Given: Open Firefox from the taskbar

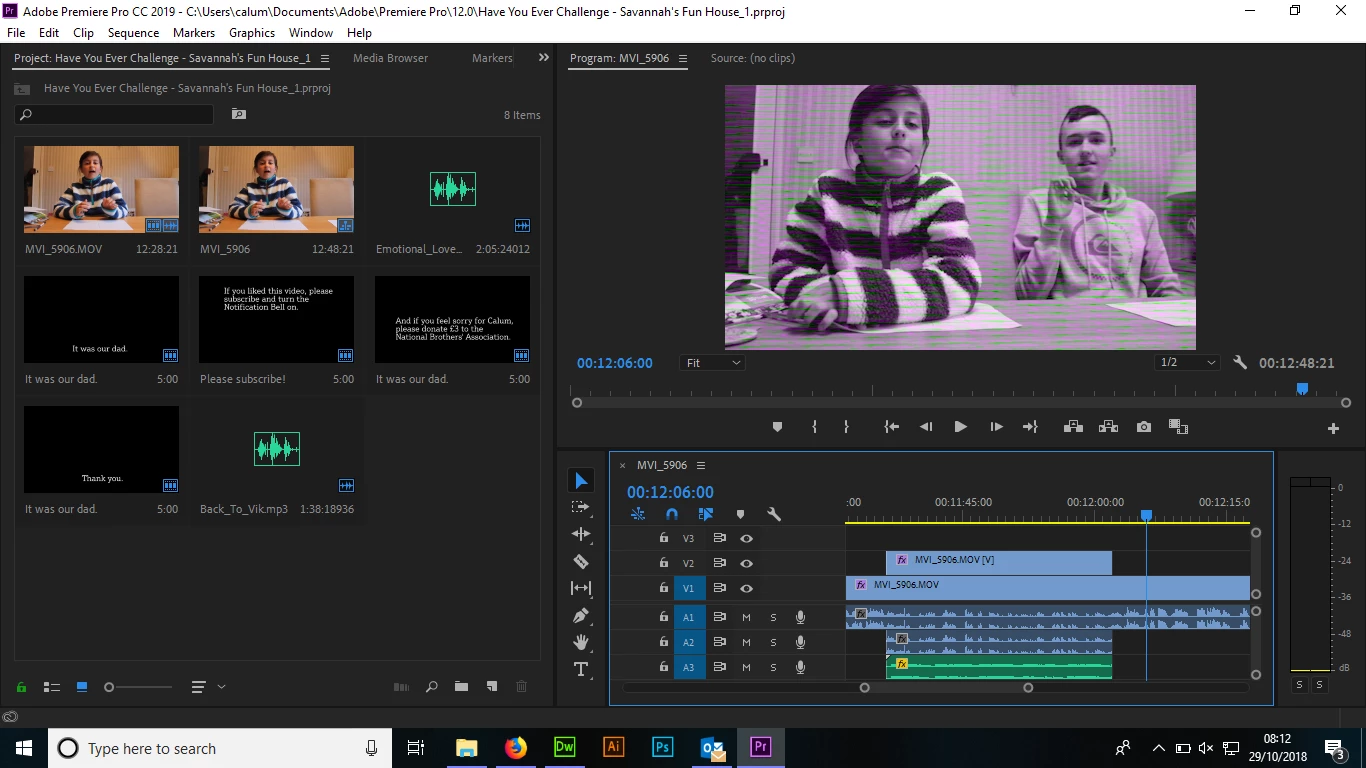Looking at the screenshot, I should pos(515,747).
